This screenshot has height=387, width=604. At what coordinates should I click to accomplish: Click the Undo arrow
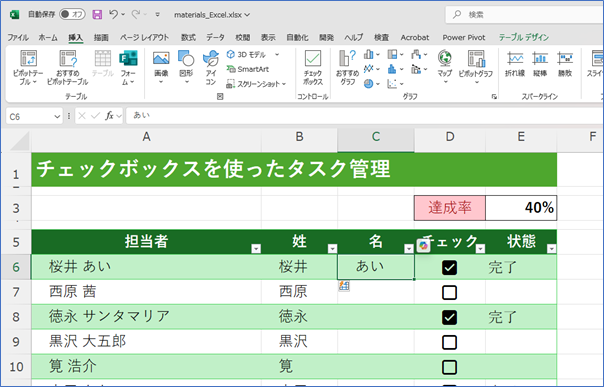(x=113, y=14)
